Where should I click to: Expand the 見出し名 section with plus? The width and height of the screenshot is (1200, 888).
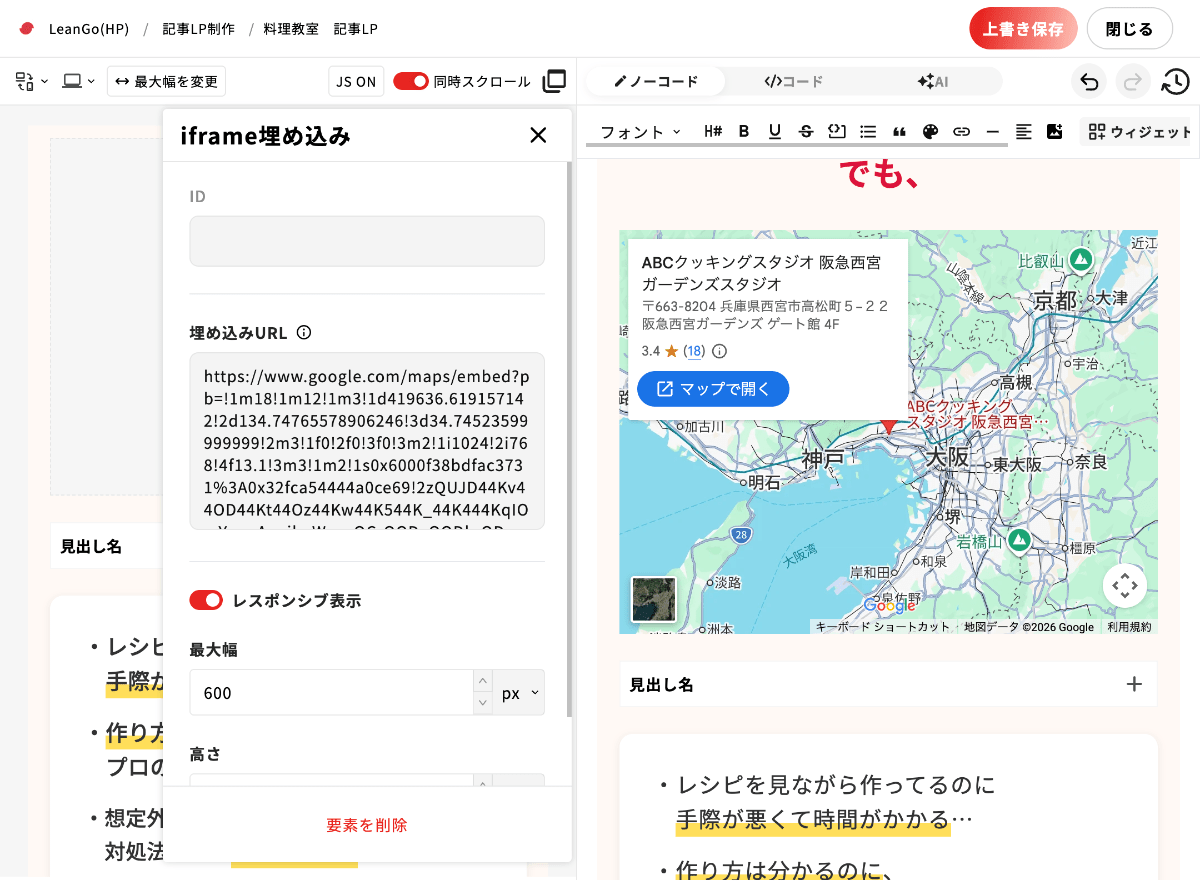[1134, 685]
